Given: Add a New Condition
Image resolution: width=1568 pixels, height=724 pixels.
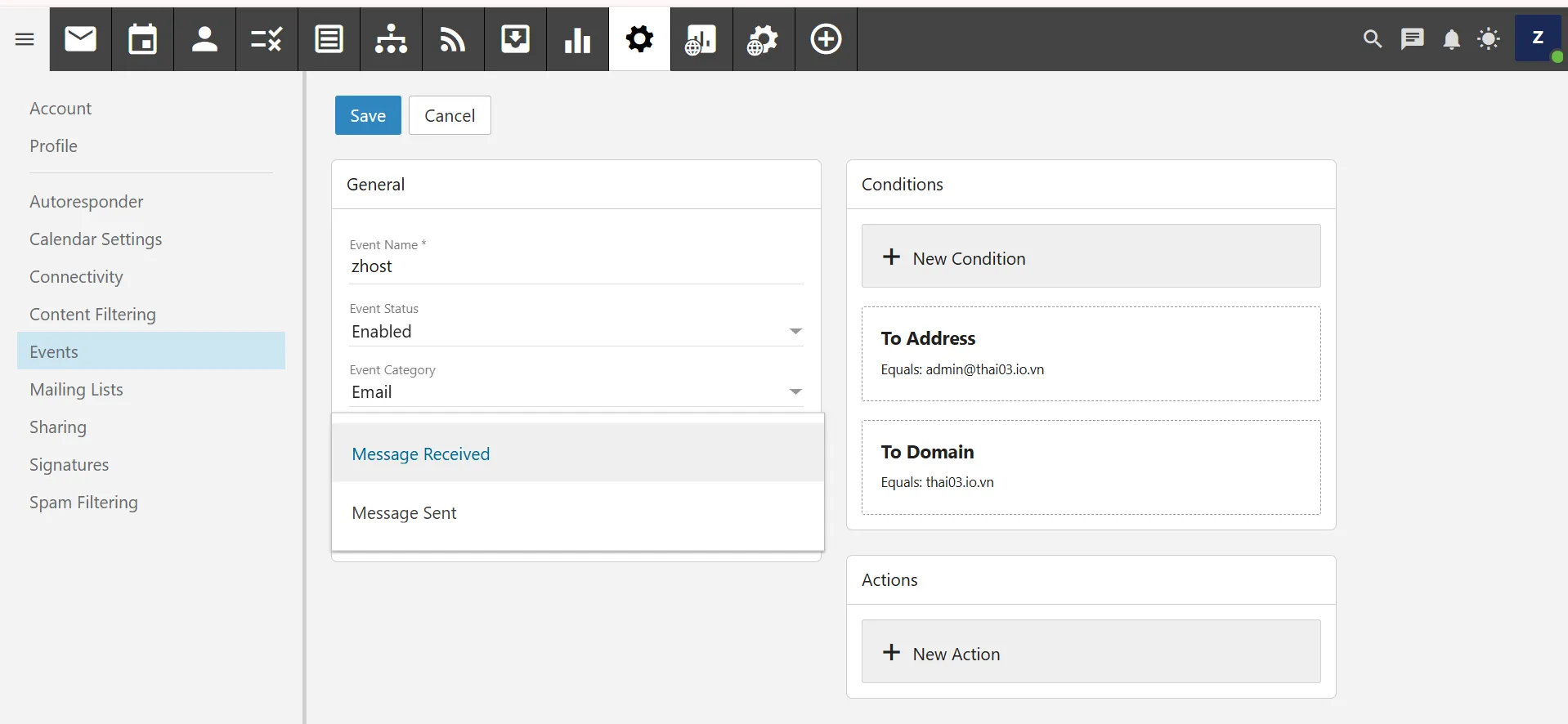Looking at the screenshot, I should click(x=1090, y=257).
